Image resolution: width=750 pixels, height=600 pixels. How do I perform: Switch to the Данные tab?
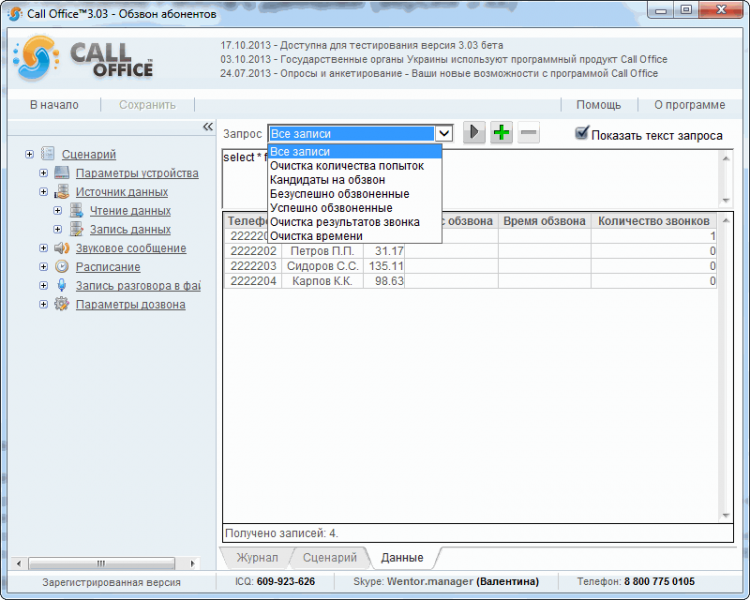click(402, 557)
